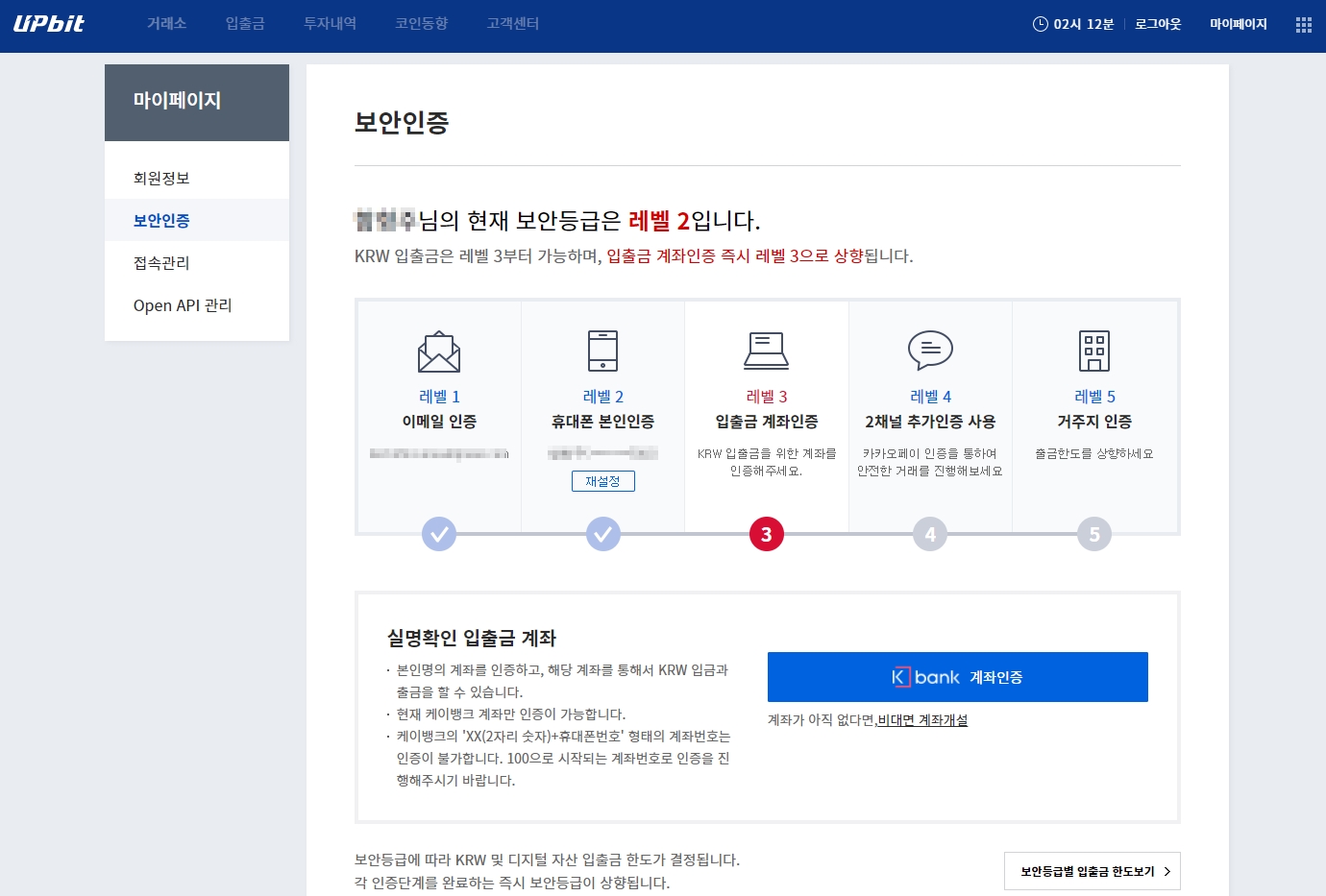The width and height of the screenshot is (1326, 896).
Task: Click the chevron on 보안등급별 입출금 한도보기
Action: point(1167,871)
